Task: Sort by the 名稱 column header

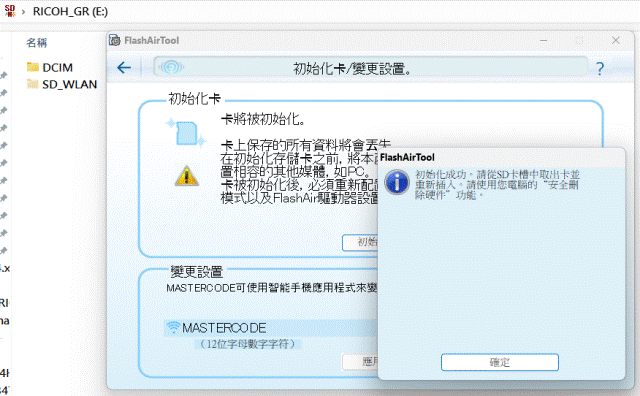Action: click(37, 42)
